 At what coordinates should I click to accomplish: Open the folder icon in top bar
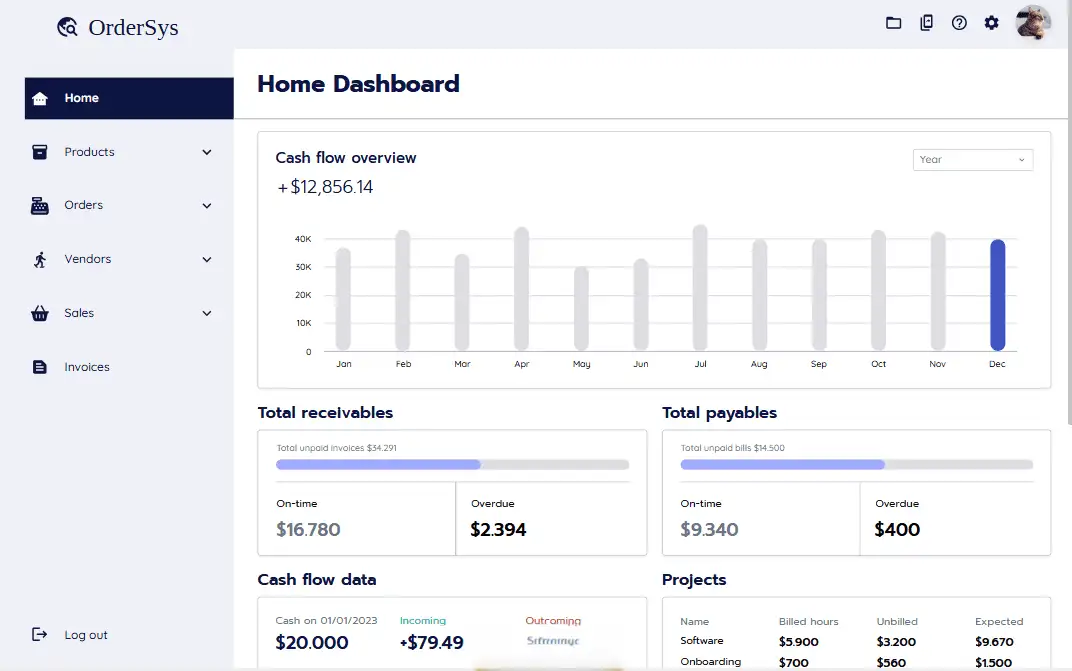[x=893, y=23]
